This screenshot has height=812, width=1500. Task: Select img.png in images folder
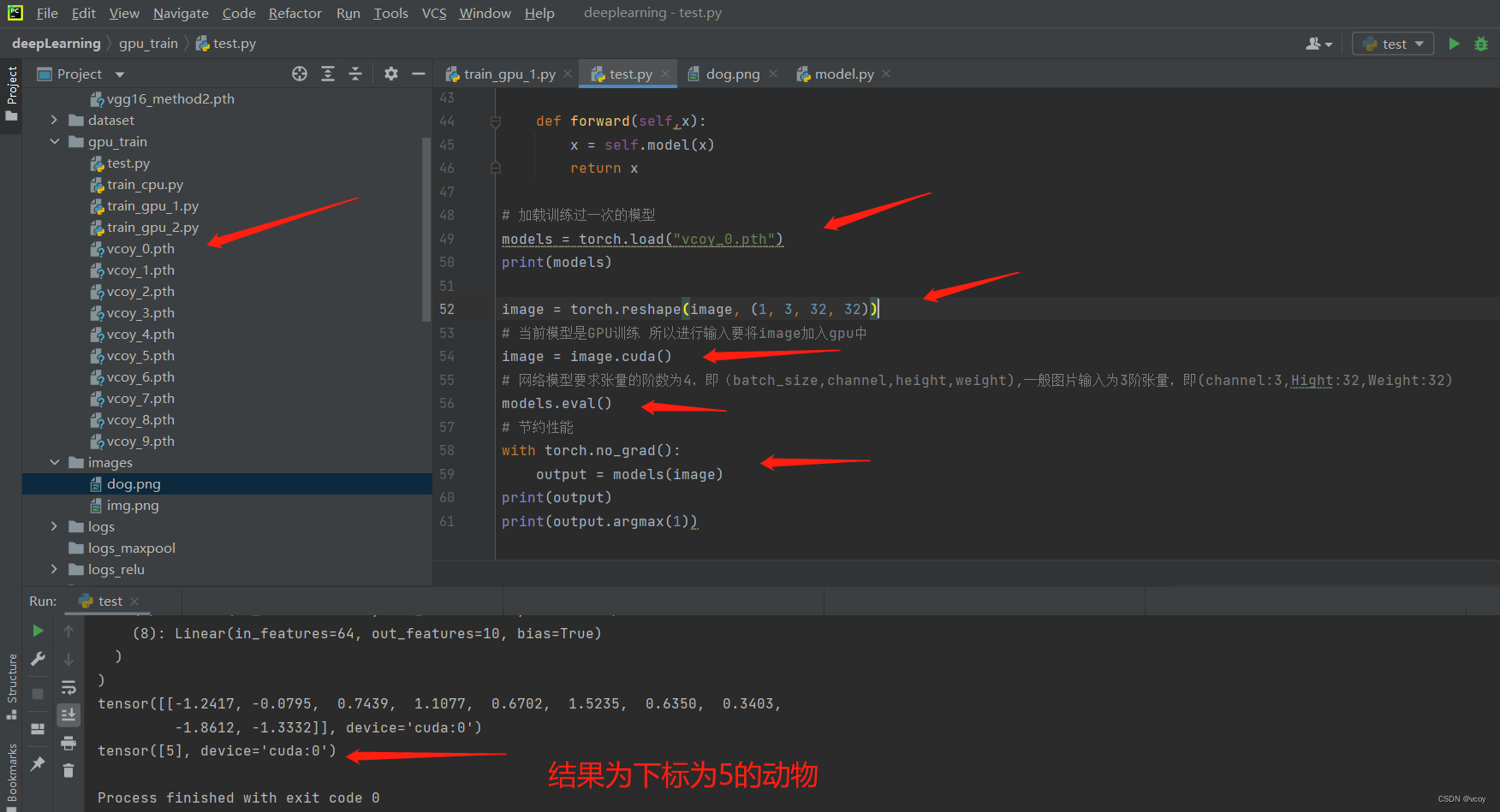pyautogui.click(x=133, y=506)
